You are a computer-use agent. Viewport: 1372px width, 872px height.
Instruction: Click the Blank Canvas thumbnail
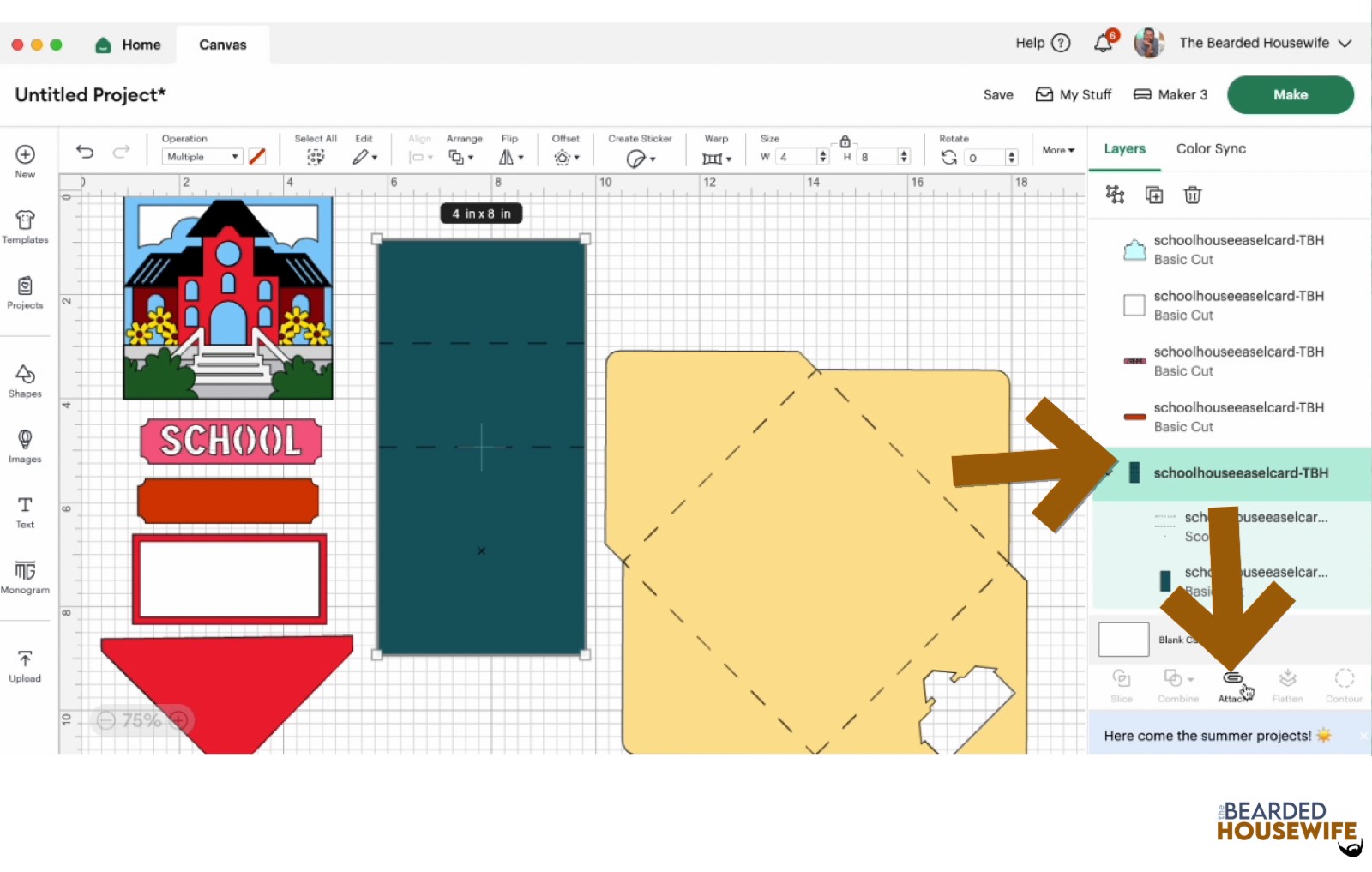point(1123,640)
